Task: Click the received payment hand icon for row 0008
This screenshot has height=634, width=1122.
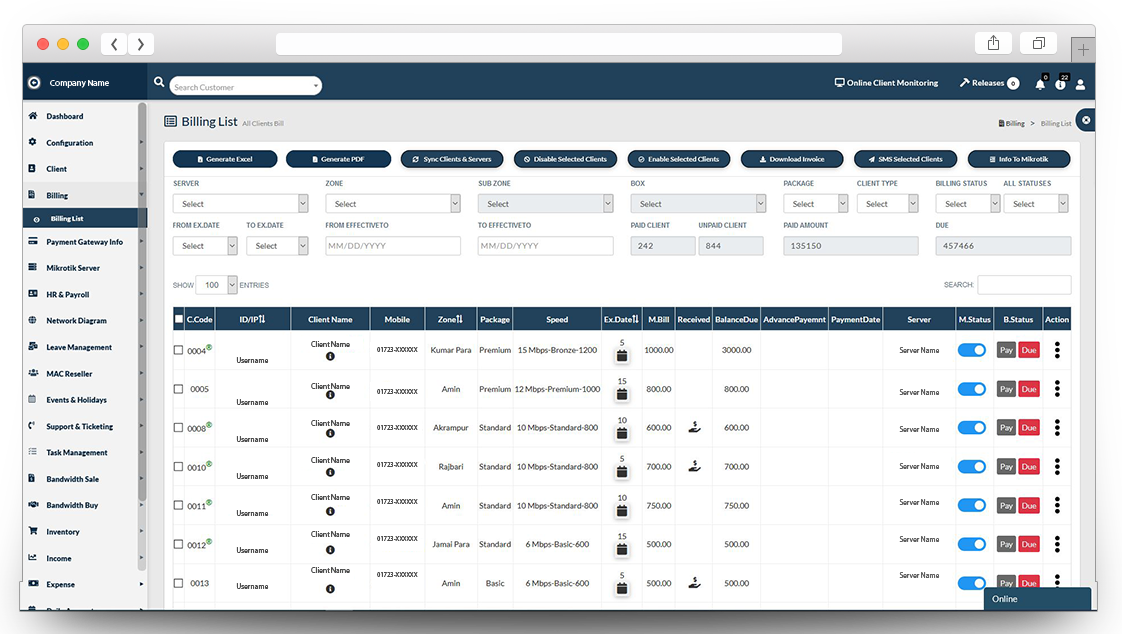Action: (694, 426)
